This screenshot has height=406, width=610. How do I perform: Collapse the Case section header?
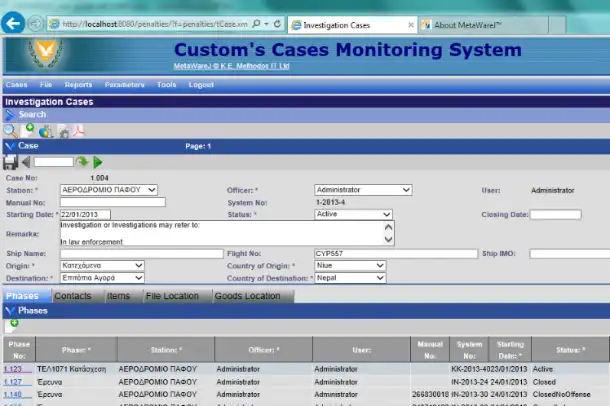coord(10,146)
